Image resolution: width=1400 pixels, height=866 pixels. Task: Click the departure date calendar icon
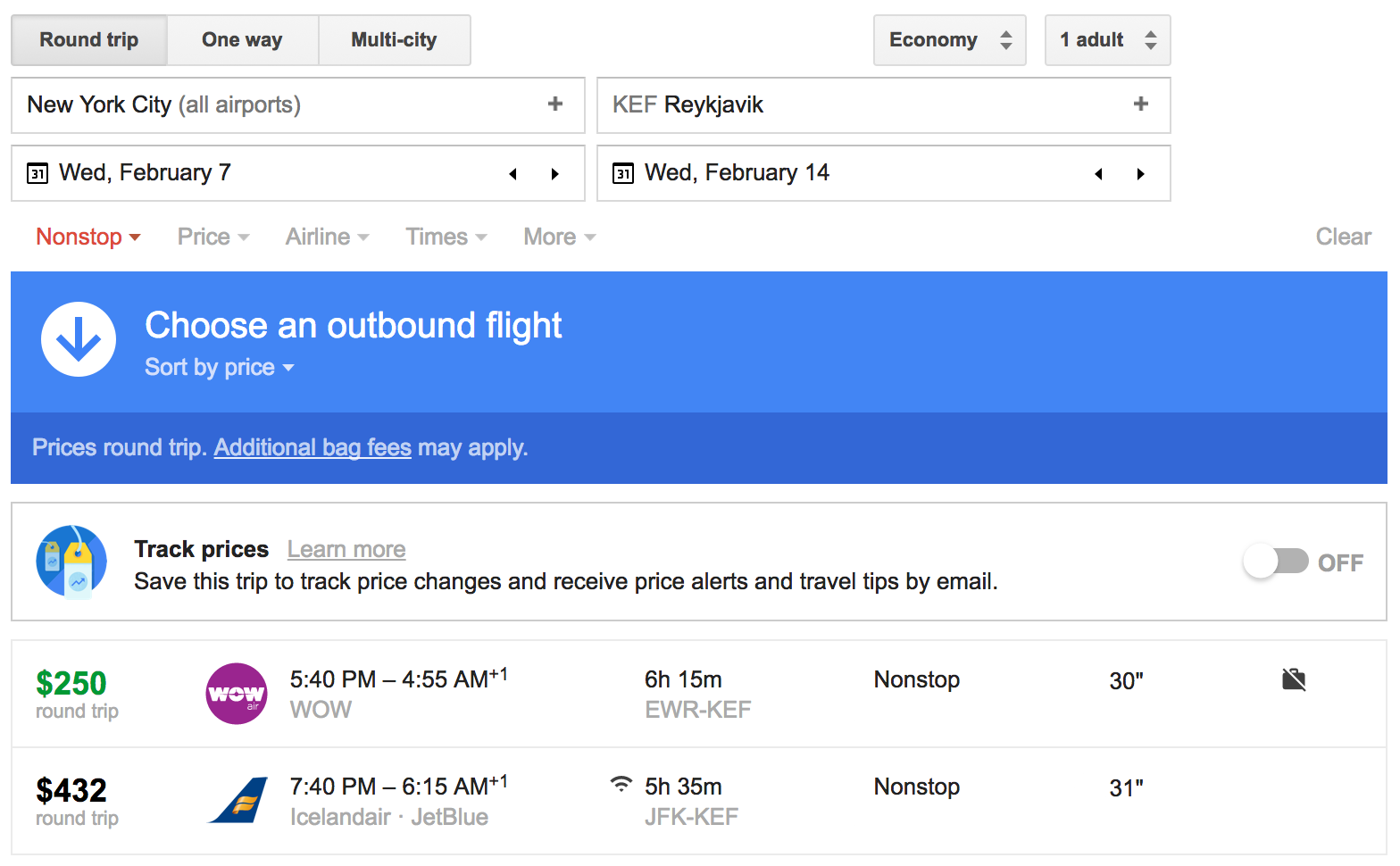click(37, 173)
